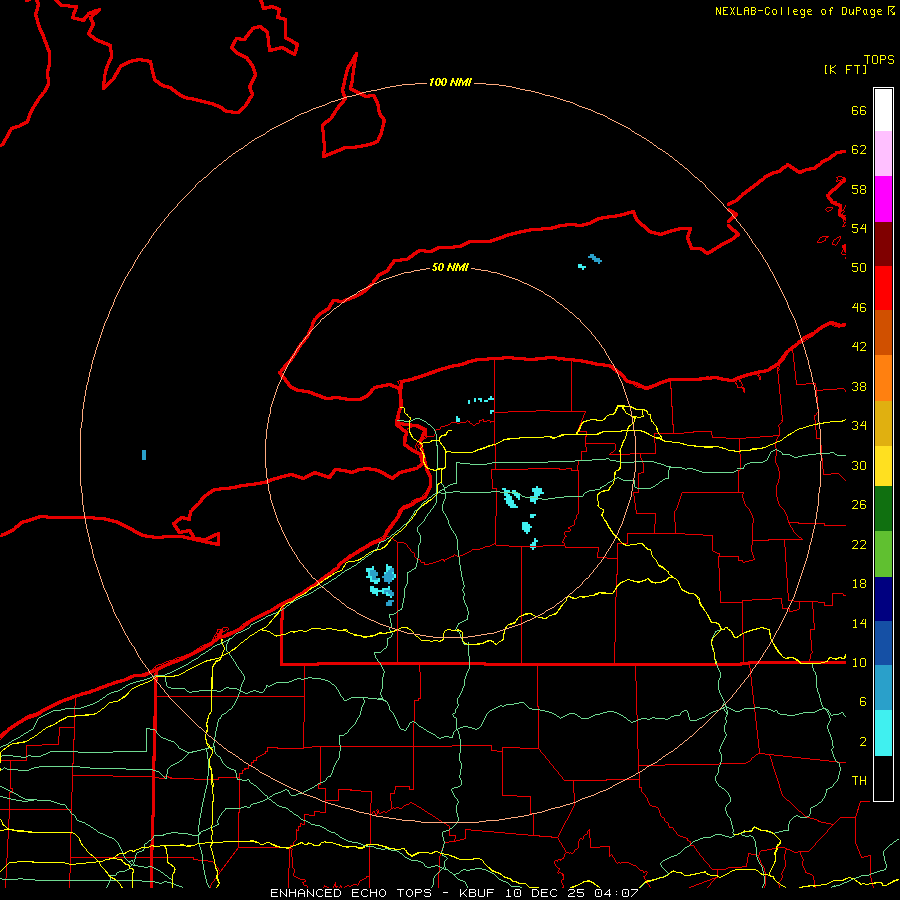This screenshot has height=900, width=900.
Task: Select the gold 34 kft legend swatch
Action: (883, 424)
